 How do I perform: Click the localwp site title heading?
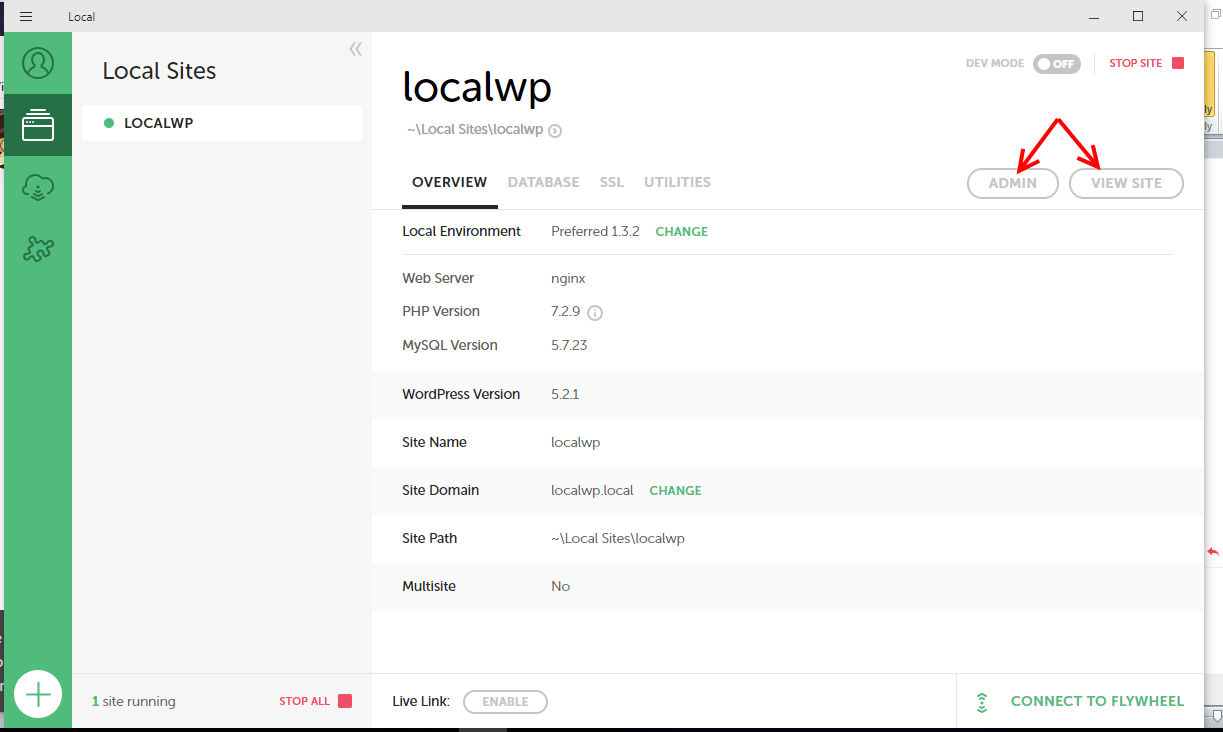click(477, 88)
